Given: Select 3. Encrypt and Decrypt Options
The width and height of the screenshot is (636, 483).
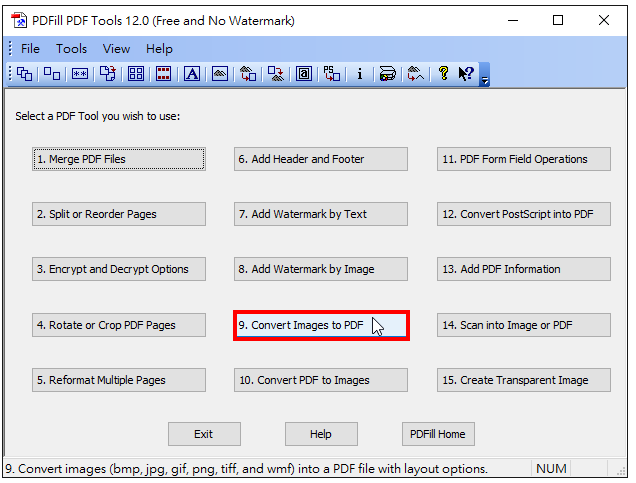Looking at the screenshot, I should 119,269.
